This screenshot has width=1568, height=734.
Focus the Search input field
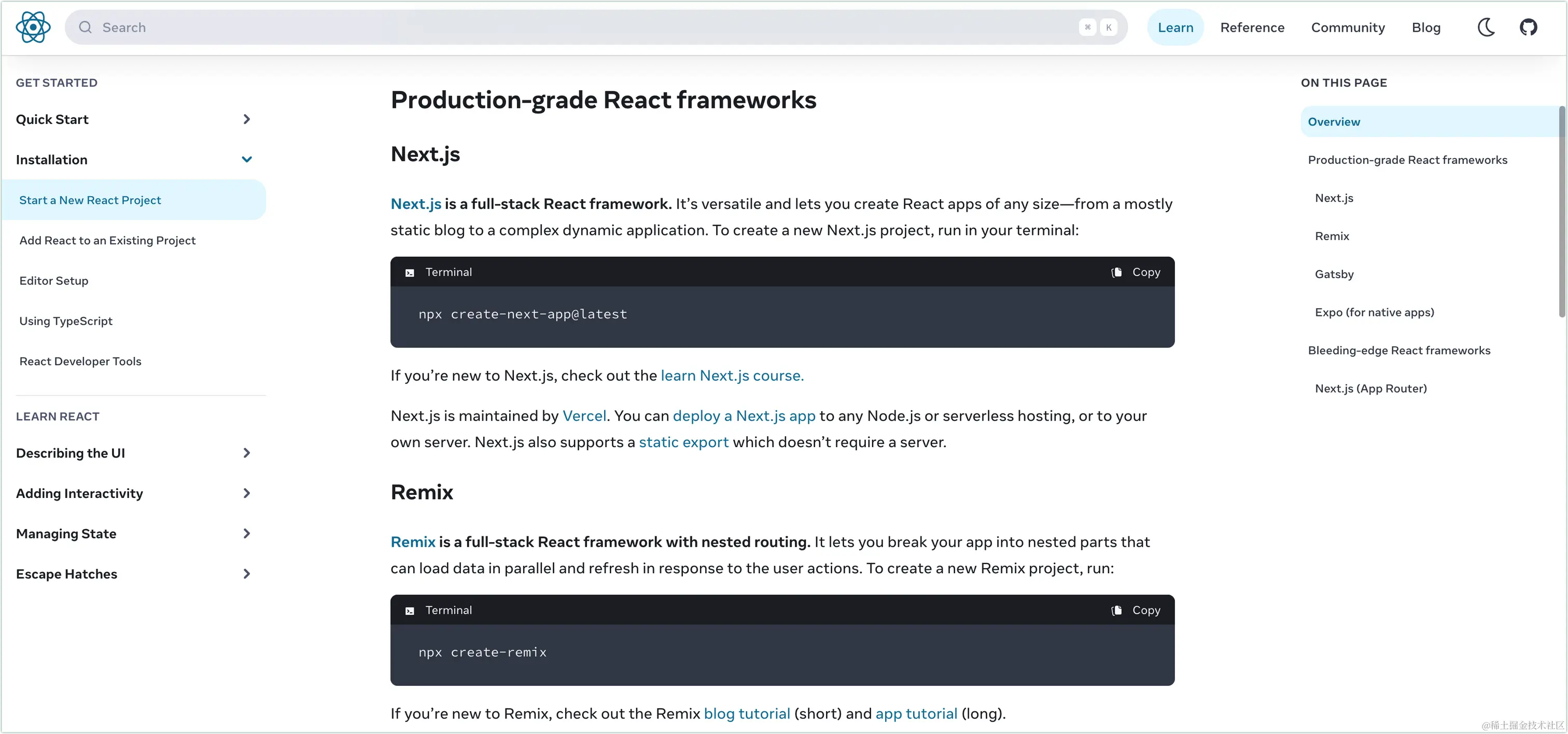click(584, 27)
